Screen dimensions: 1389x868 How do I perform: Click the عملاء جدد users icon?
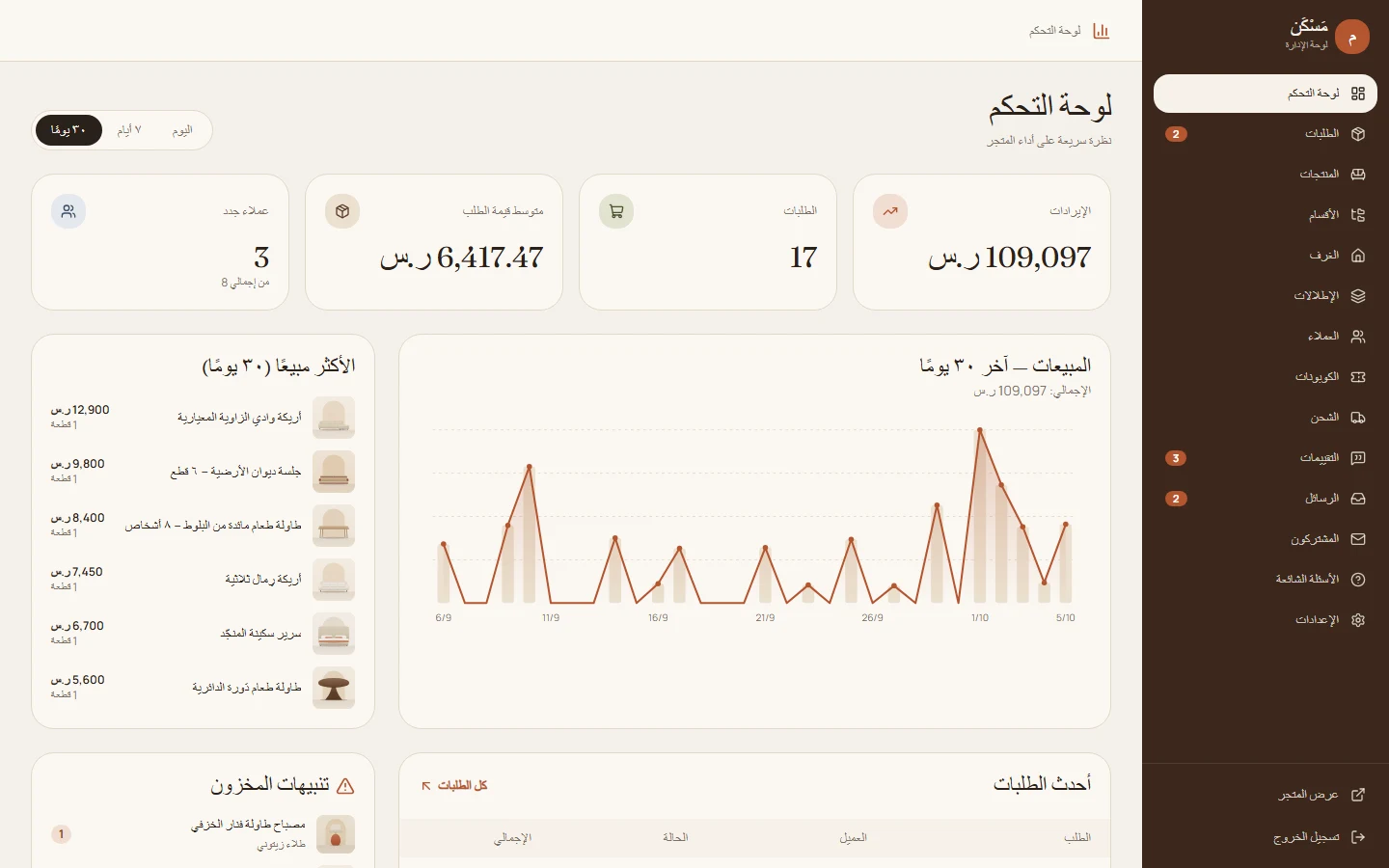click(x=68, y=211)
